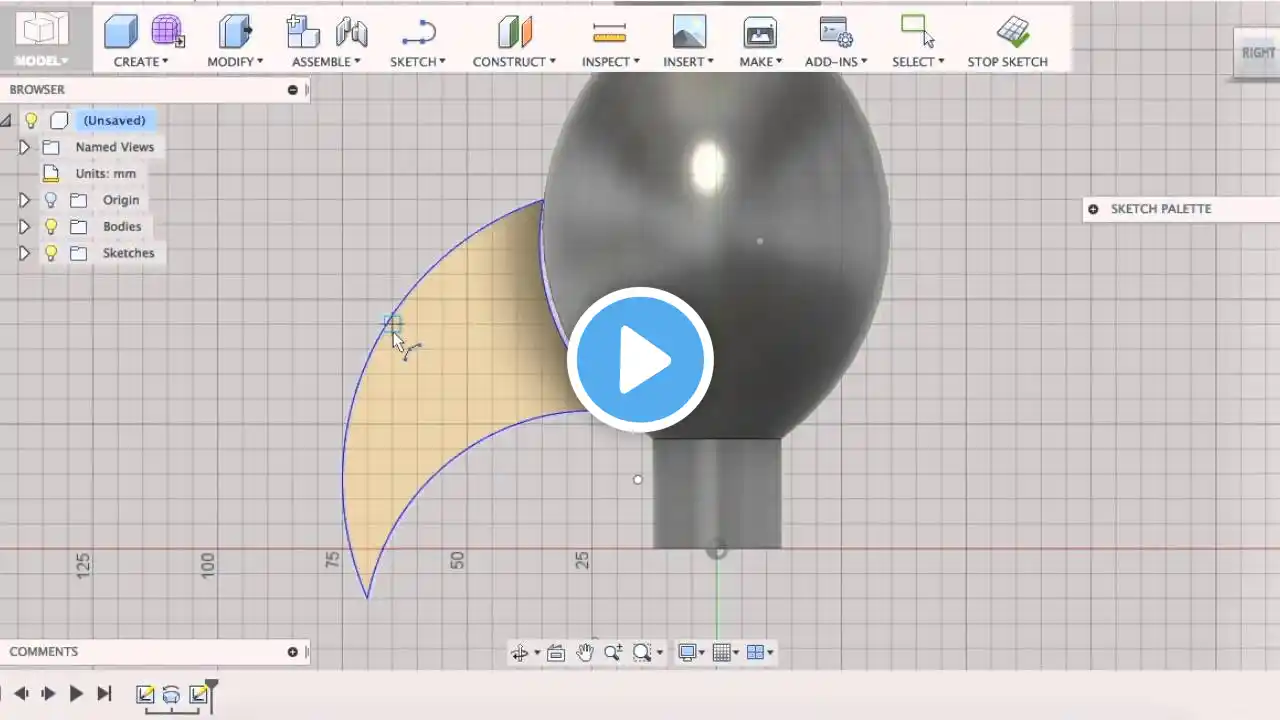
Task: Open the ADD-INS menu
Action: pyautogui.click(x=836, y=62)
